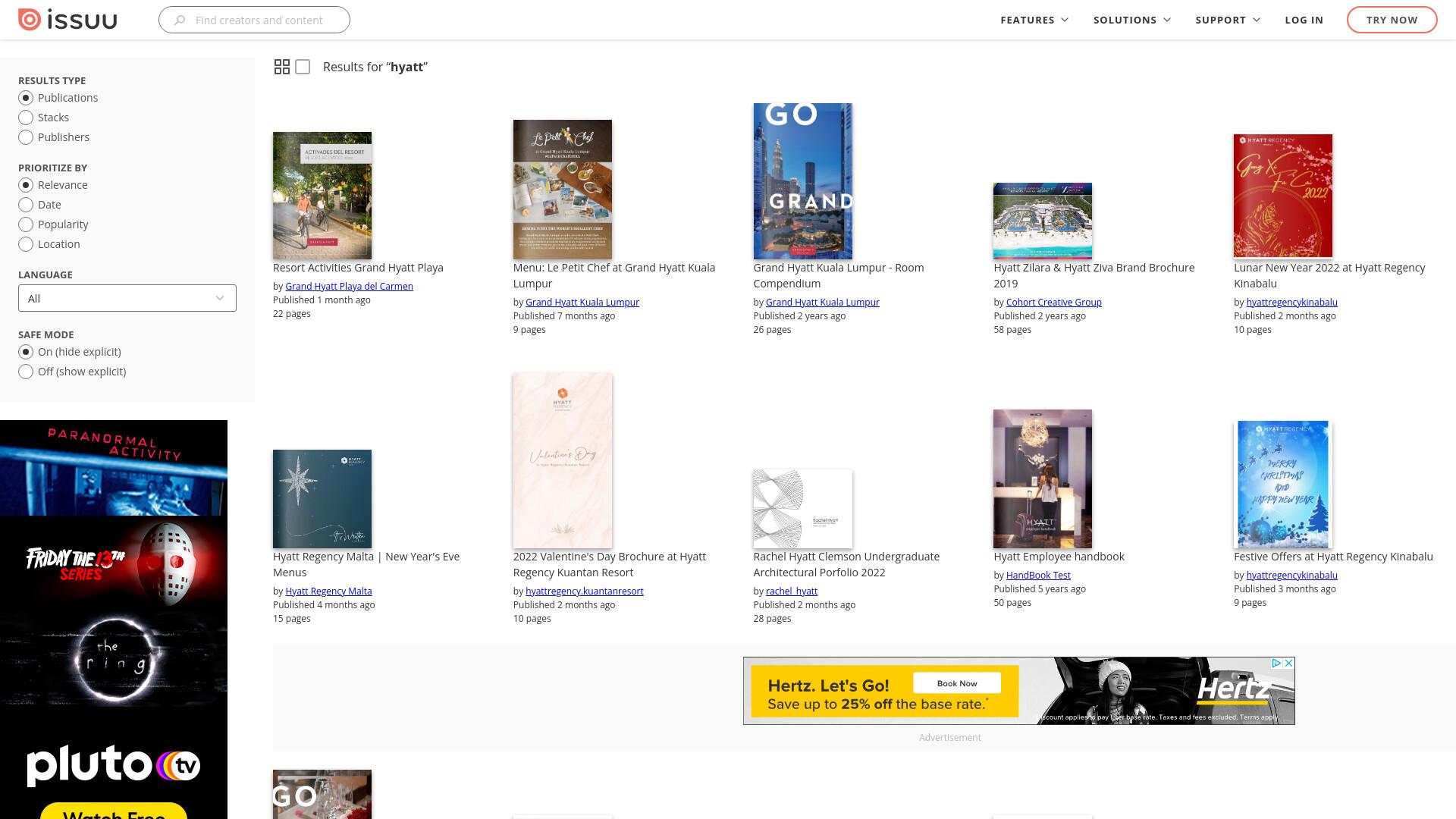Open publisher link Cohort Creative Group
This screenshot has height=819, width=1456.
[1053, 302]
